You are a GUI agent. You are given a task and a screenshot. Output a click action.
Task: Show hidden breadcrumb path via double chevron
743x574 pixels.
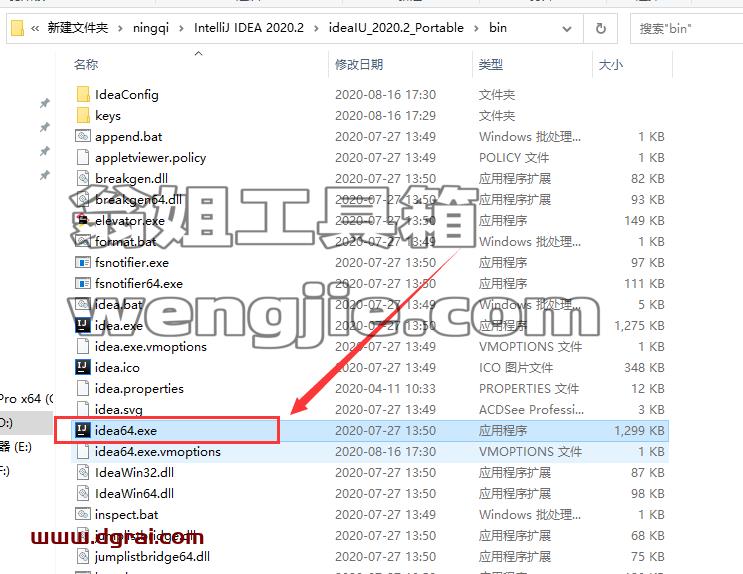pyautogui.click(x=35, y=28)
